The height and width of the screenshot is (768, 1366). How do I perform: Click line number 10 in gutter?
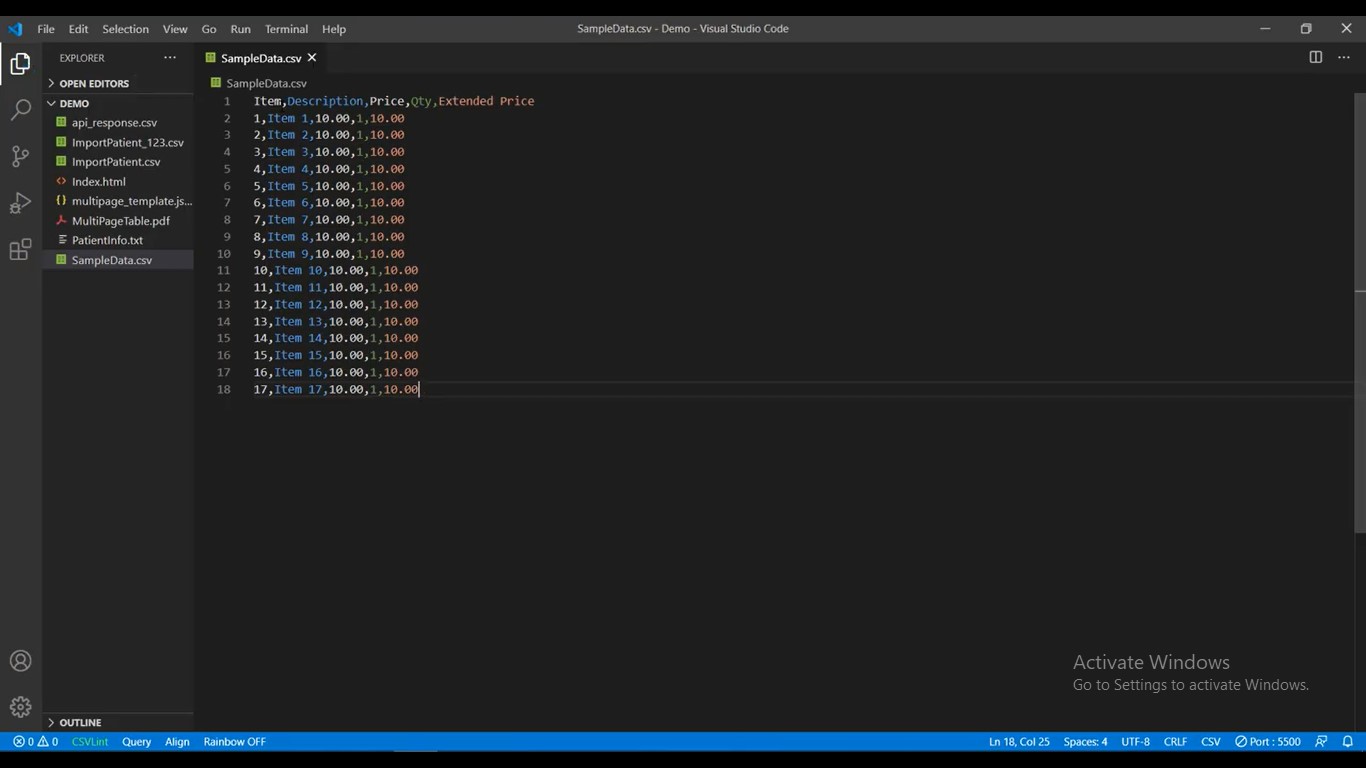(224, 254)
